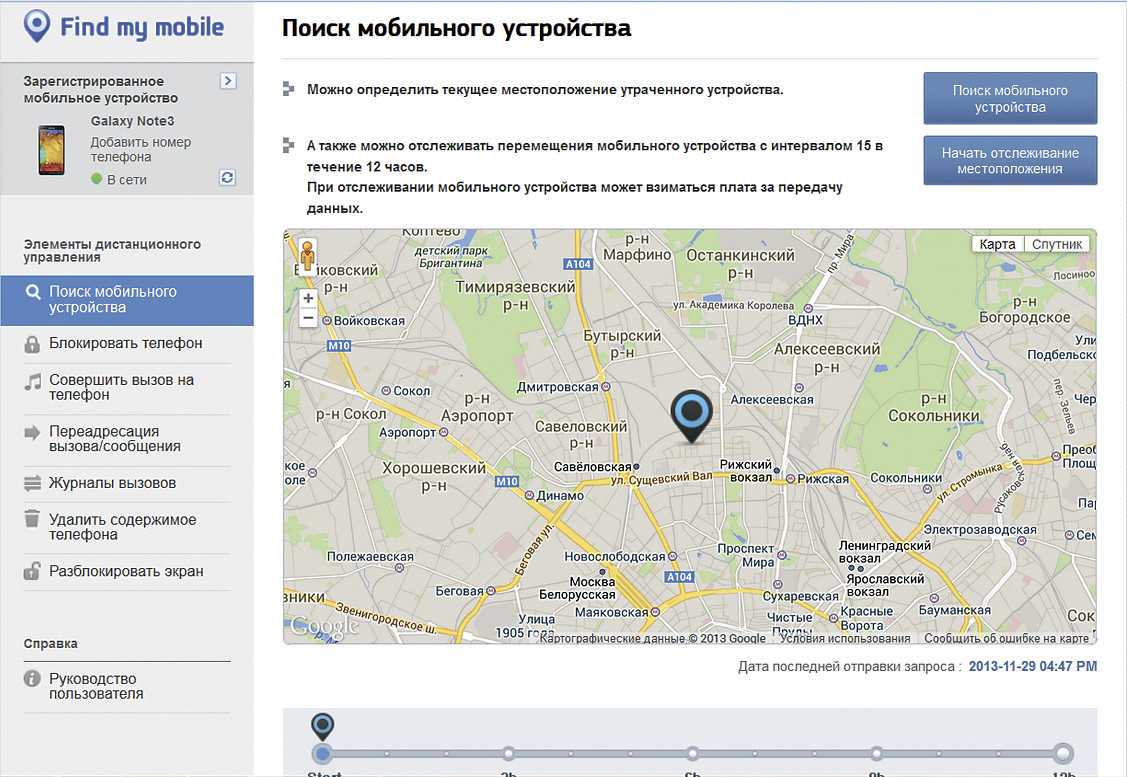The image size is (1127, 777).
Task: Click the Полежаевская station label on map
Action: pyautogui.click(x=370, y=556)
